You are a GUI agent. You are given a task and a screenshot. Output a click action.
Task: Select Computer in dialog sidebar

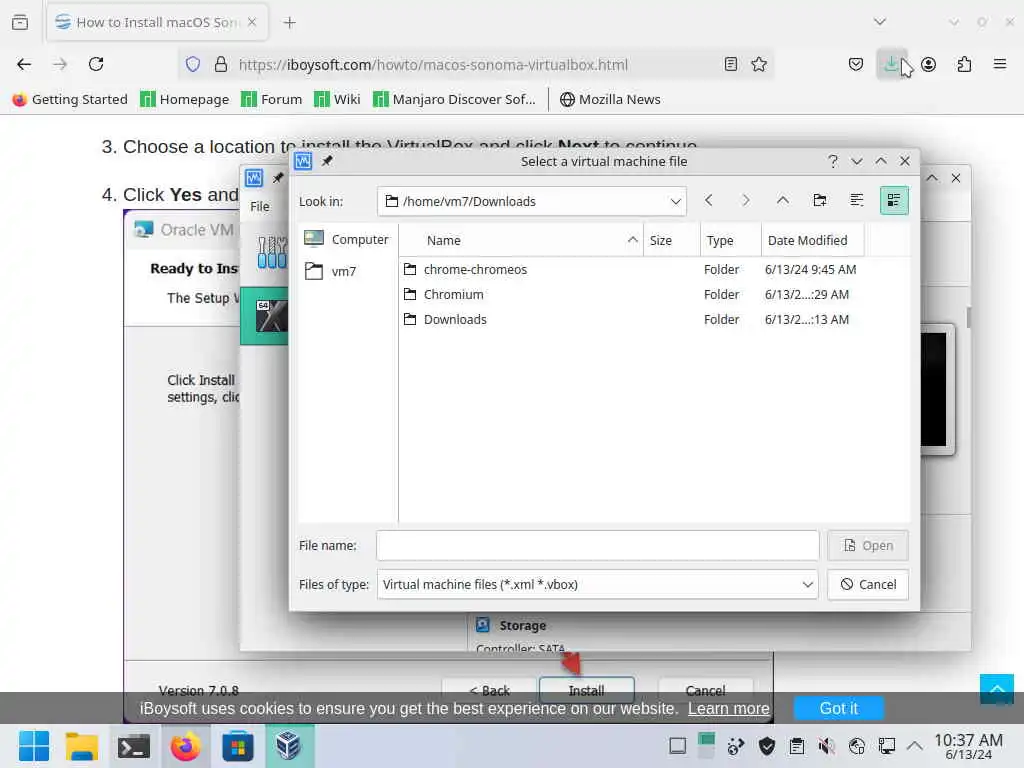pyautogui.click(x=347, y=240)
